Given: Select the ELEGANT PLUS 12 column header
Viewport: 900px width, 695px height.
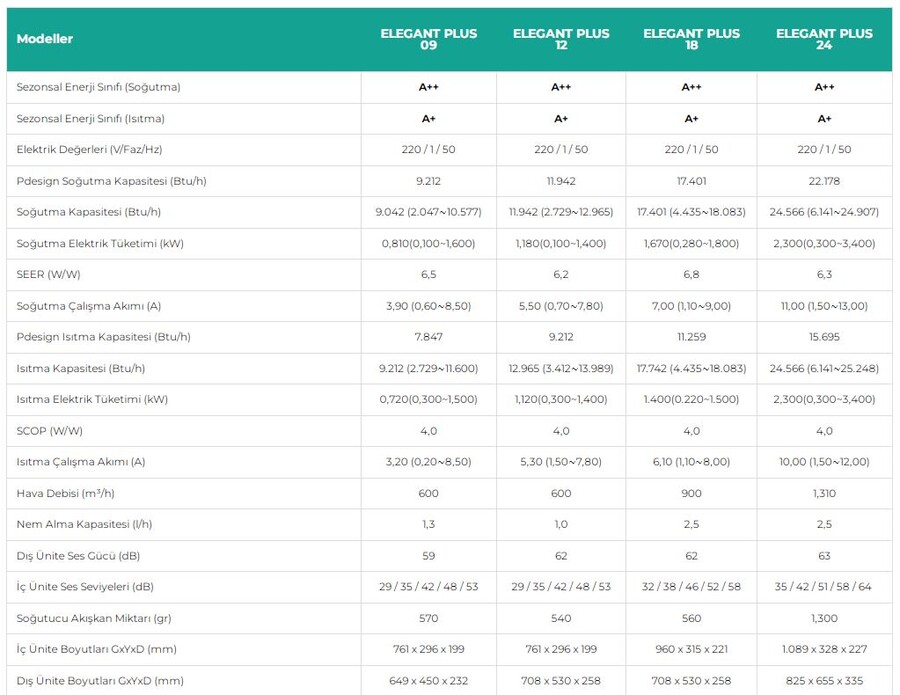Looking at the screenshot, I should (561, 39).
